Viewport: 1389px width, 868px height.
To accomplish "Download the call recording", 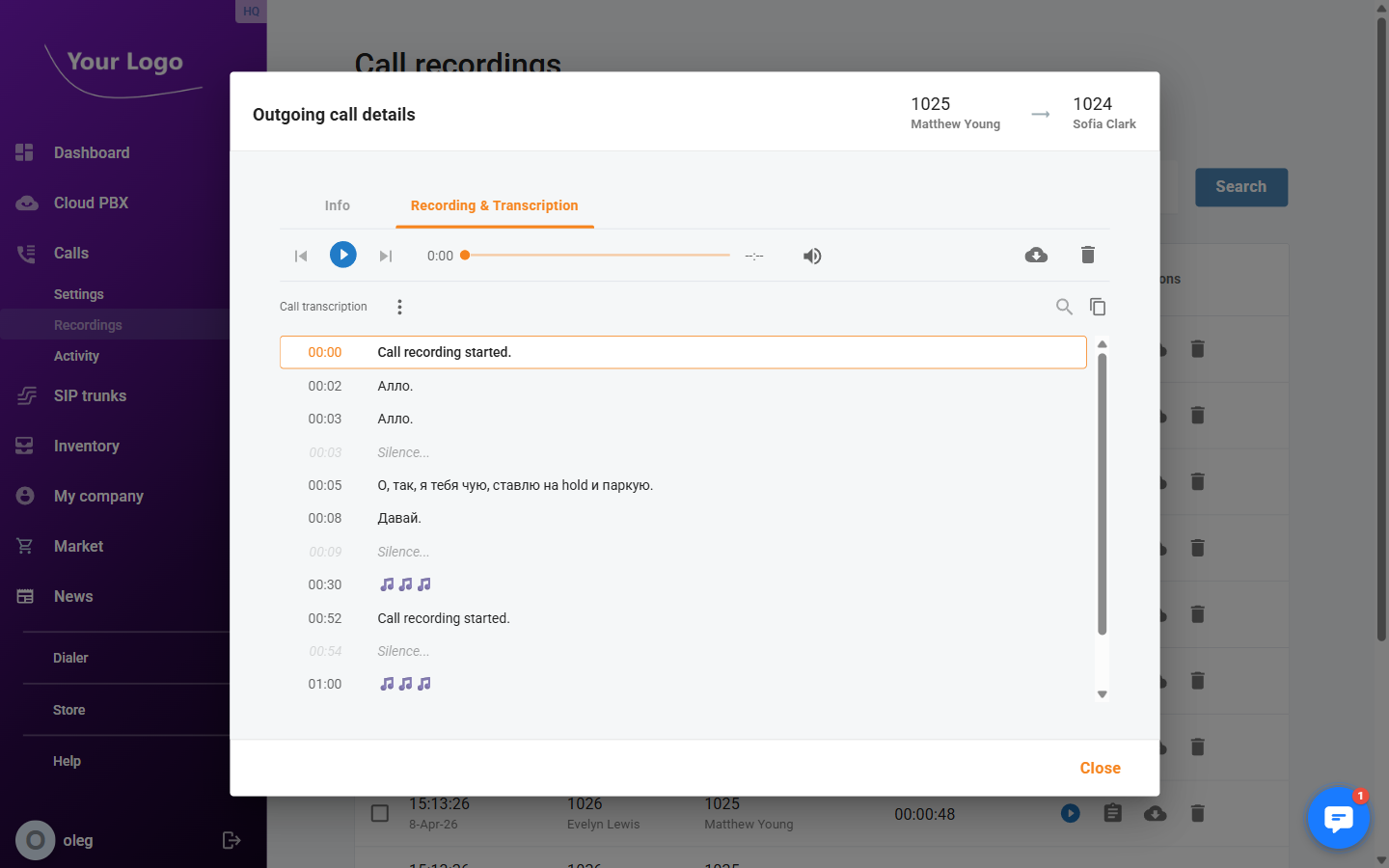I will click(1036, 255).
